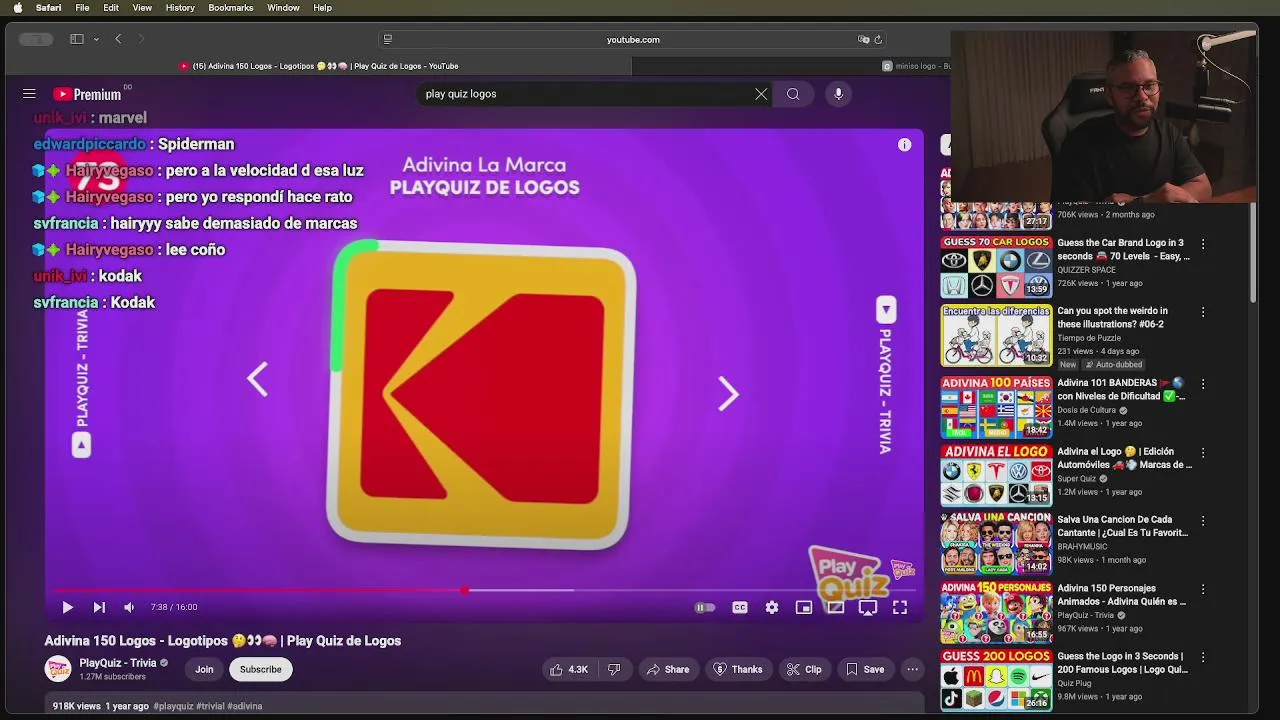Click the Join button
Screen dimensions: 1280x720
[x=204, y=669]
